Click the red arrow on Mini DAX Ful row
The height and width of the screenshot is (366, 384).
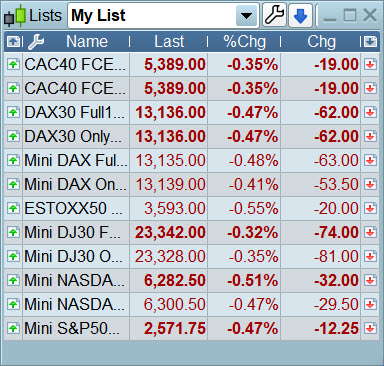370,160
